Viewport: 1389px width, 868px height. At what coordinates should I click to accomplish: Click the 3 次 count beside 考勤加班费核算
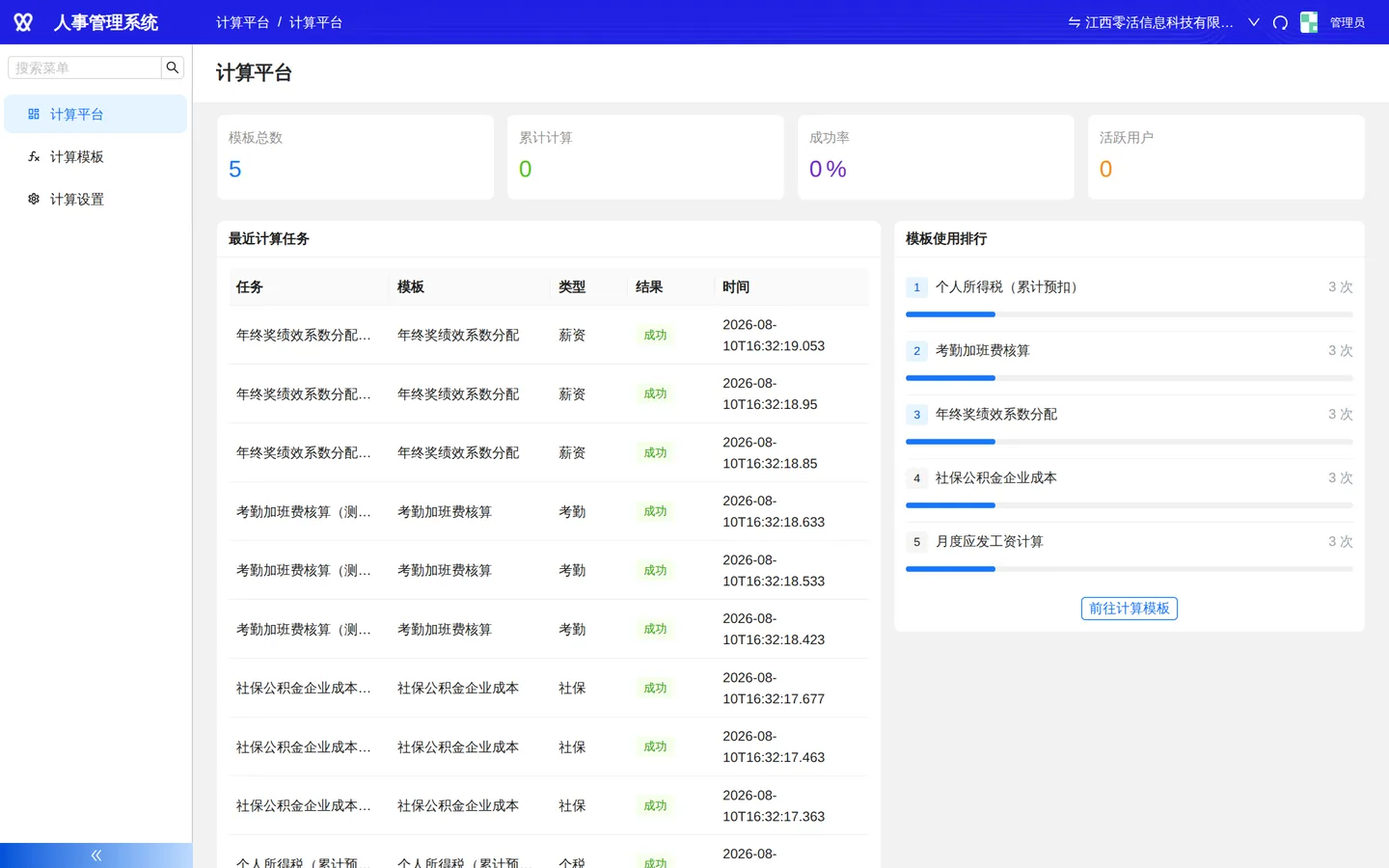pos(1340,350)
